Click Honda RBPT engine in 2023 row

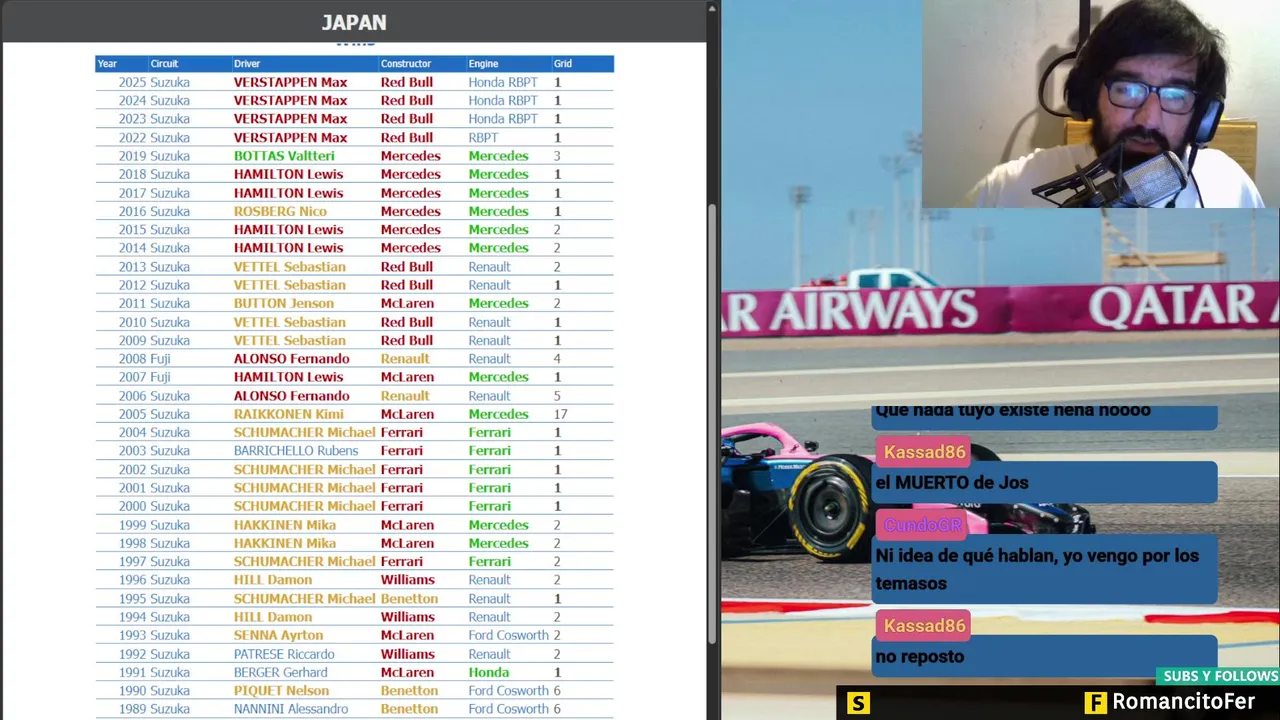(503, 119)
